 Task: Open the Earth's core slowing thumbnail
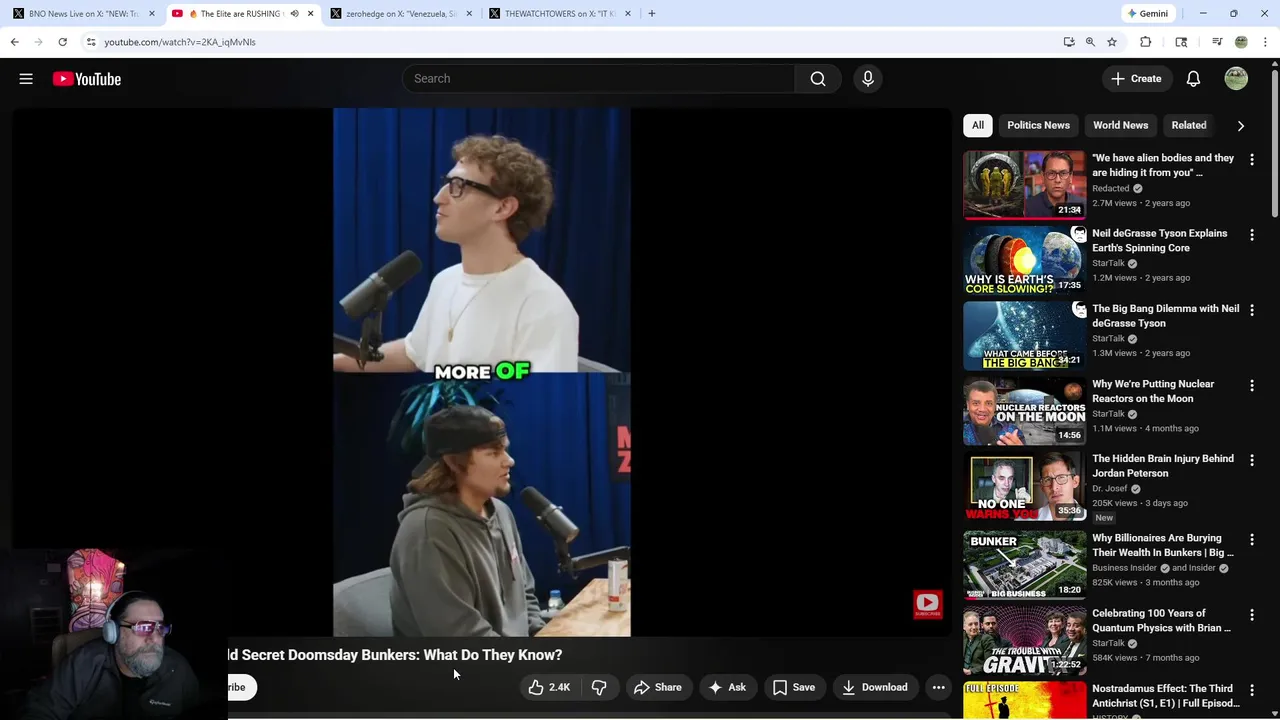pos(1024,260)
